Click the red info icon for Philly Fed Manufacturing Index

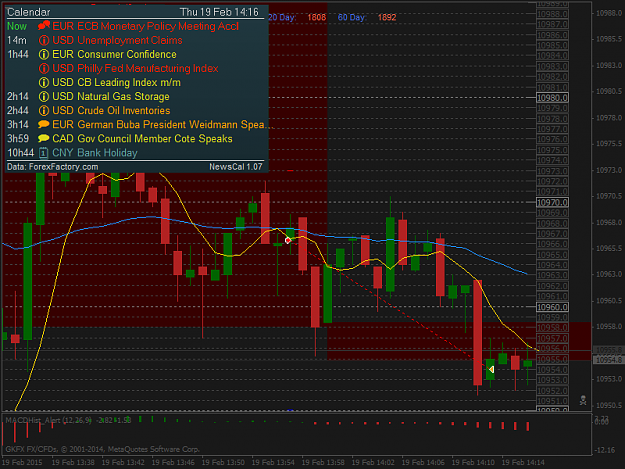tap(44, 68)
